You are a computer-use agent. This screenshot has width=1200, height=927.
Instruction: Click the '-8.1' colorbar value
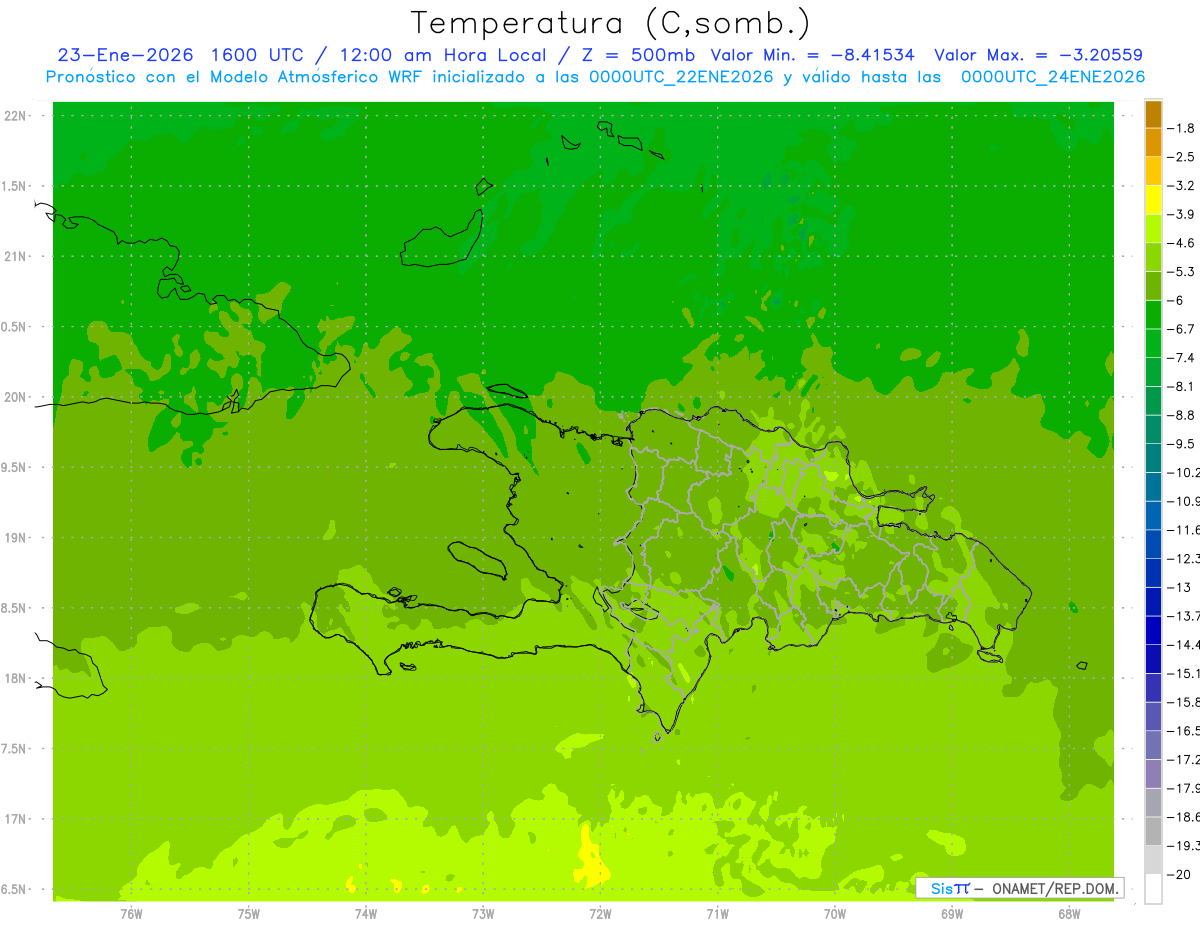tap(1183, 386)
